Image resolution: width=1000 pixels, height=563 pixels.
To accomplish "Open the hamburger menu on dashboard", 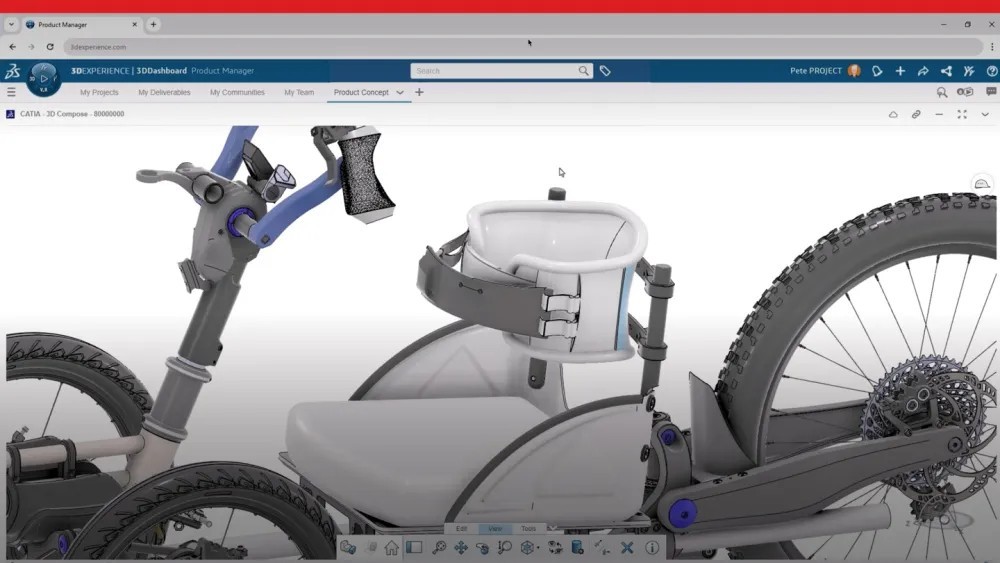I will 11,92.
